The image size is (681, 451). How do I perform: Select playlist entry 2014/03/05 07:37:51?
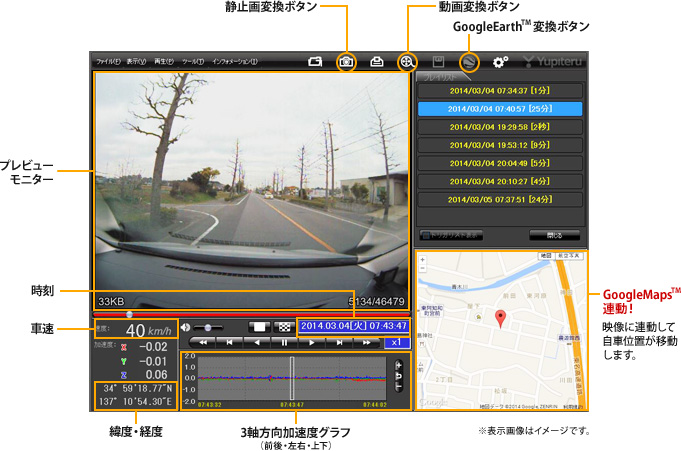pyautogui.click(x=498, y=199)
